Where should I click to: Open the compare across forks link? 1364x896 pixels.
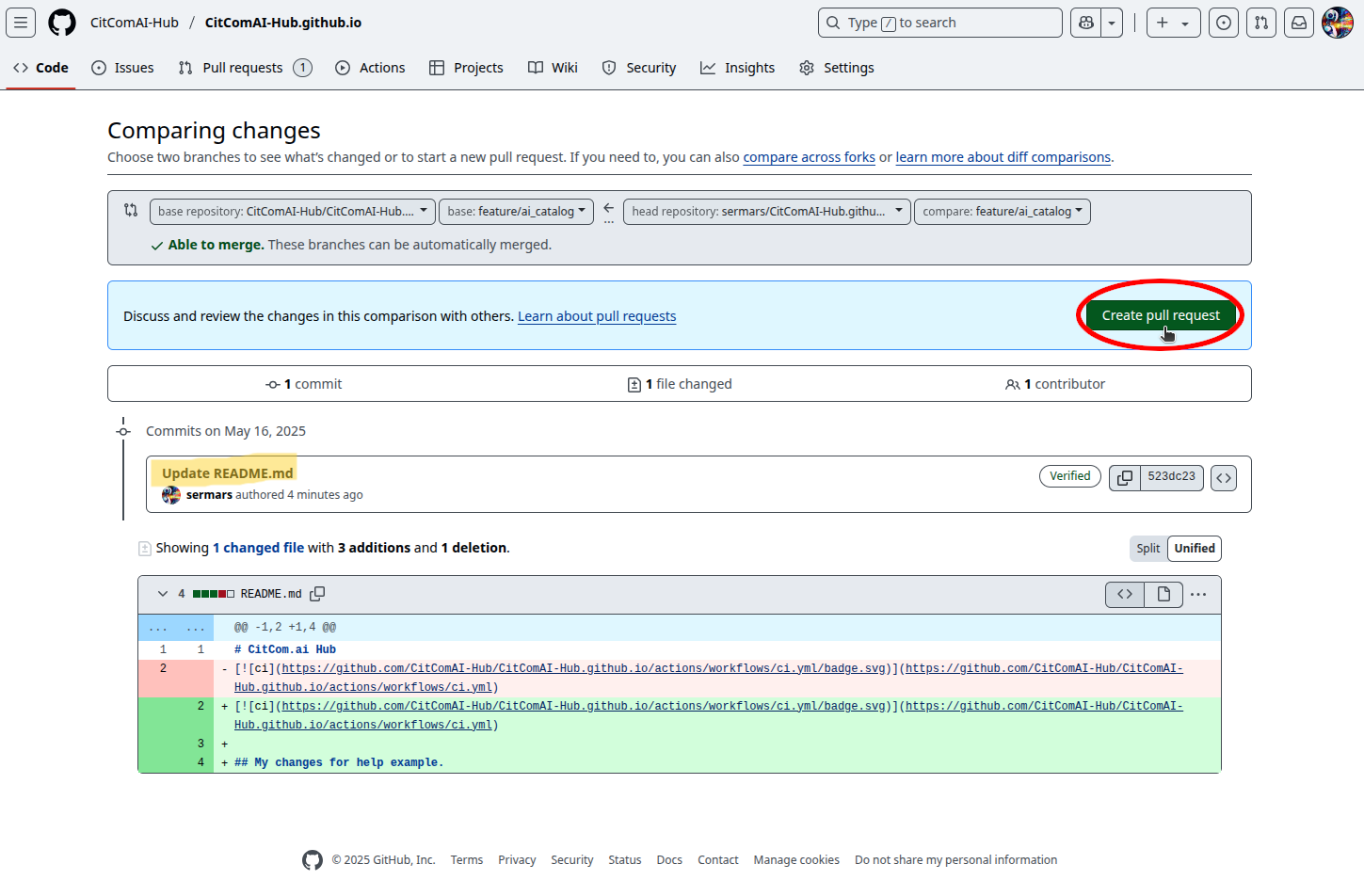(x=809, y=157)
